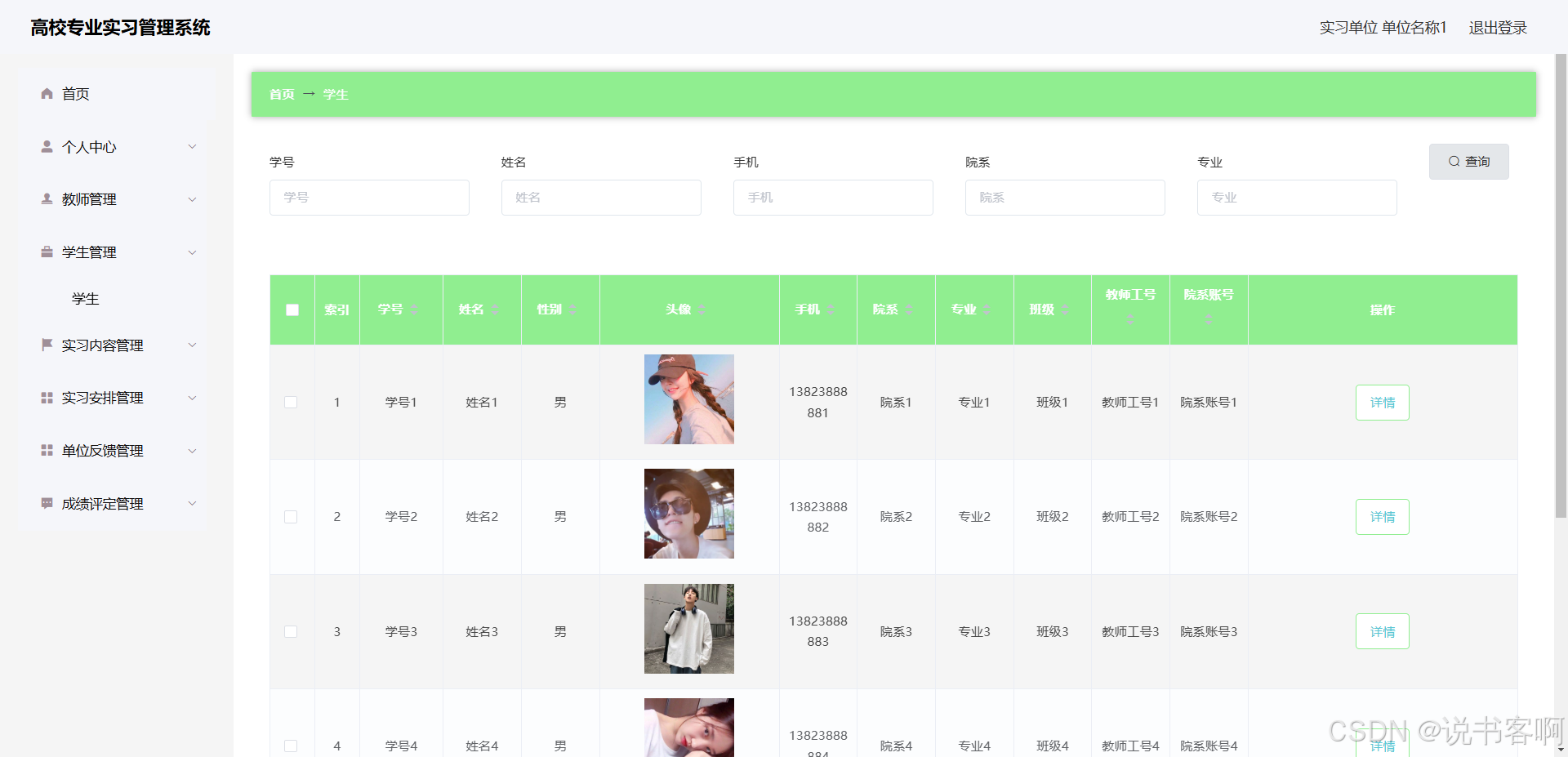Click the 高校专业实习管理系统 title
Image resolution: width=1568 pixels, height=757 pixels.
120,28
